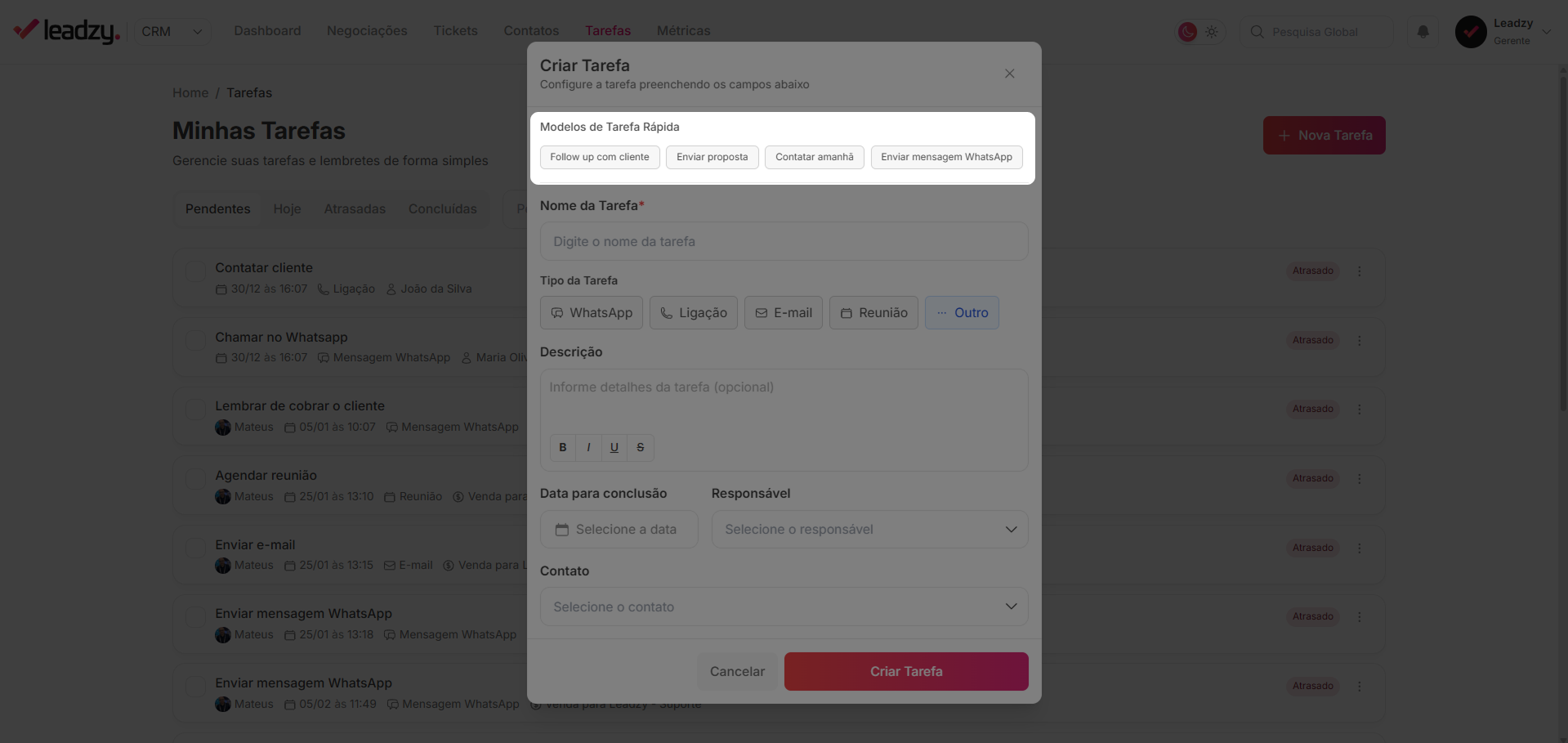Switch to Hoje tab
This screenshot has height=743, width=1568.
[x=287, y=209]
